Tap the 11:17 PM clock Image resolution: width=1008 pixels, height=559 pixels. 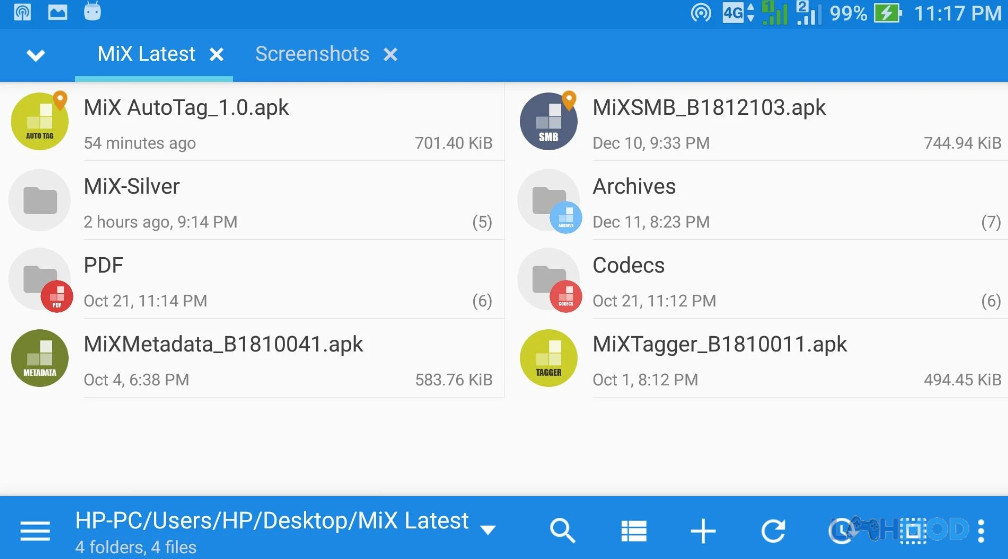pos(957,13)
